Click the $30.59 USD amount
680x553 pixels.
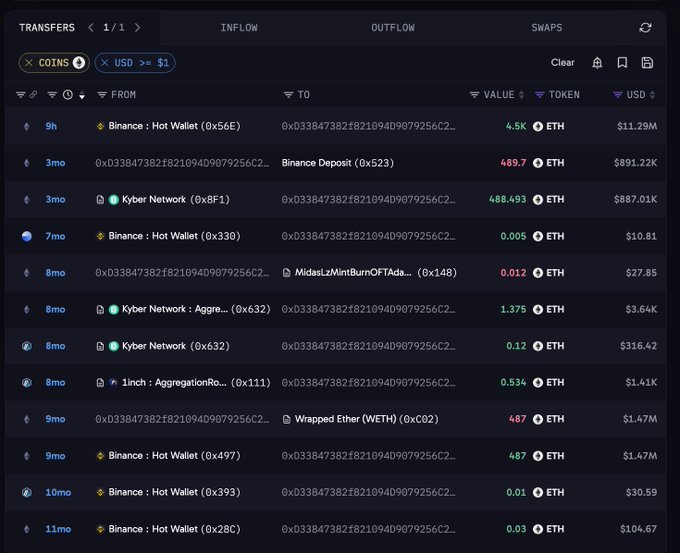(x=641, y=492)
